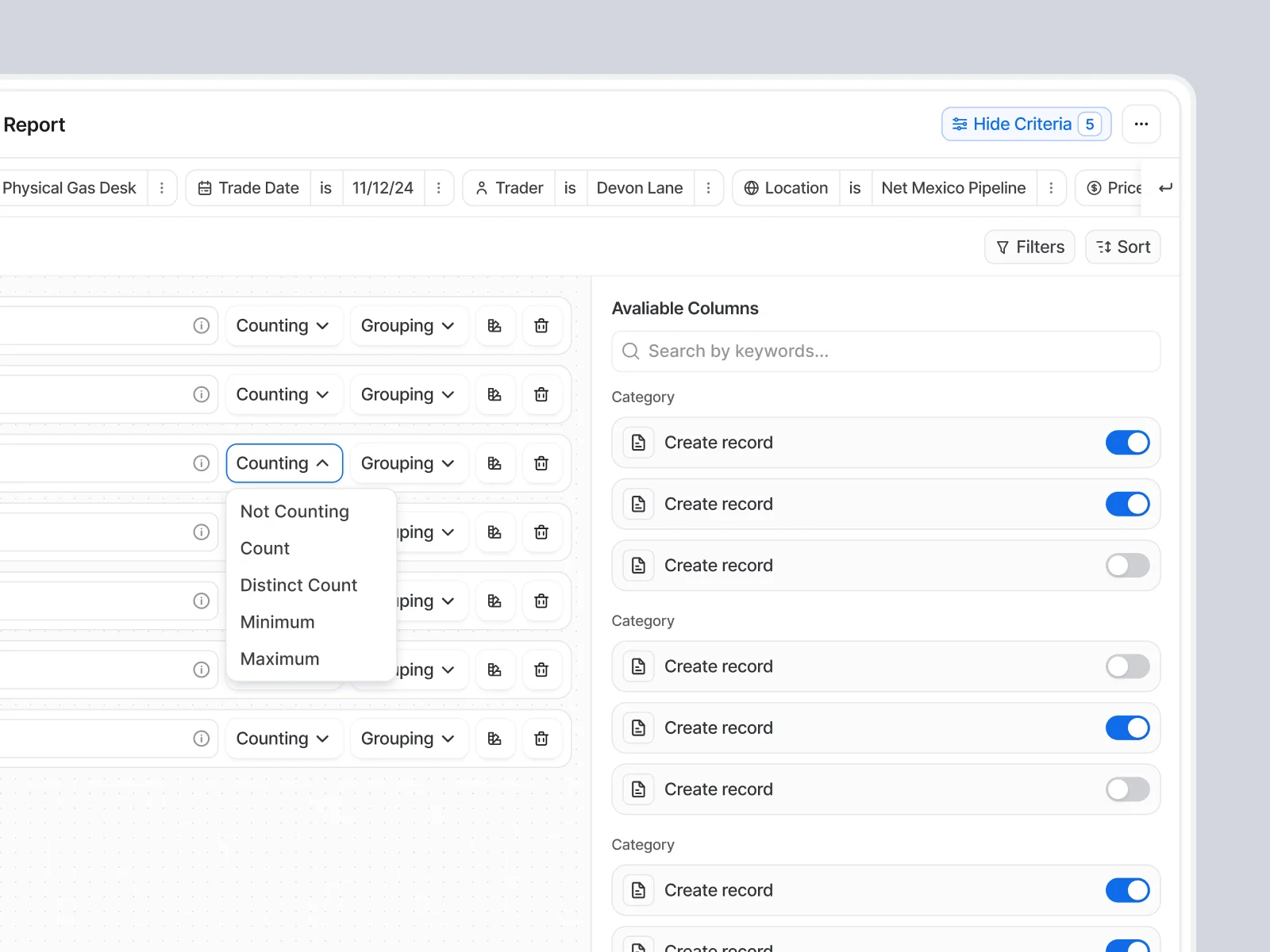Open the kebab menu on the Location chip
The image size is (1270, 952).
[1051, 188]
